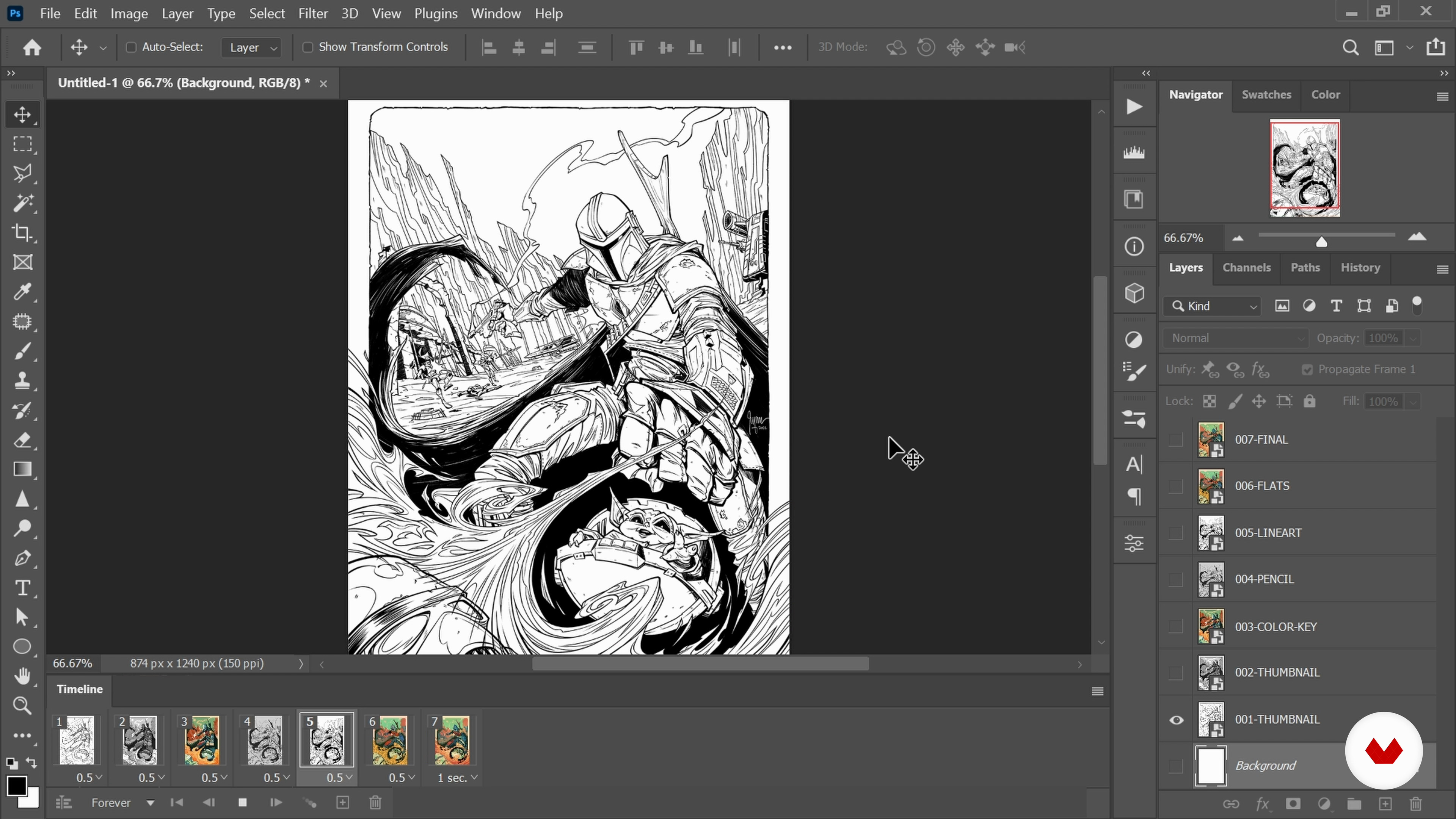Select the Horizontal Type tool

(23, 588)
